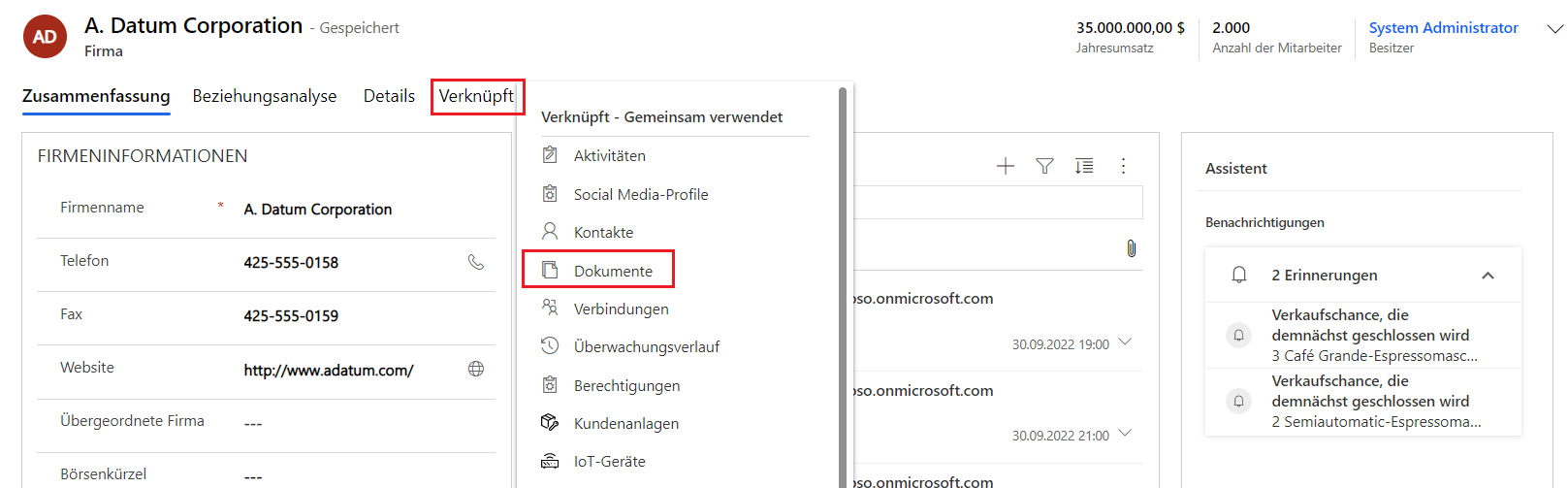The height and width of the screenshot is (488, 1568).
Task: Open the Verknüpft tab dropdown
Action: (x=477, y=96)
